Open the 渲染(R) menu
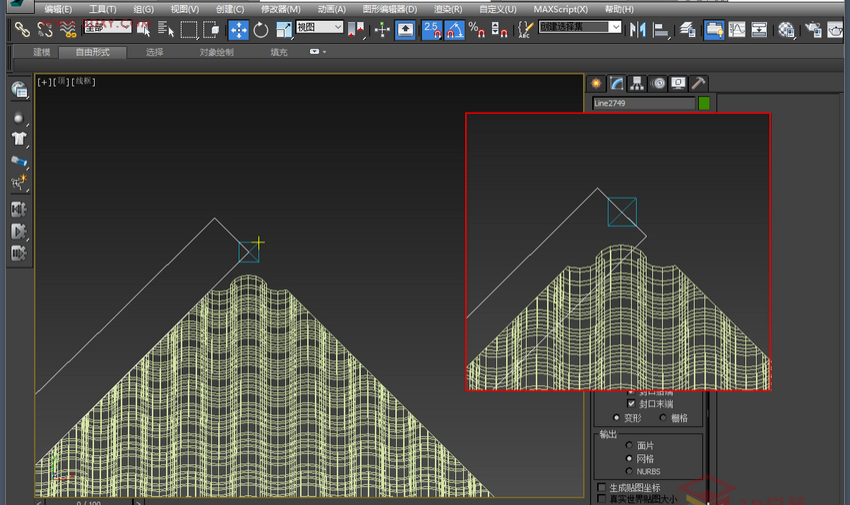This screenshot has width=850, height=505. [x=448, y=9]
